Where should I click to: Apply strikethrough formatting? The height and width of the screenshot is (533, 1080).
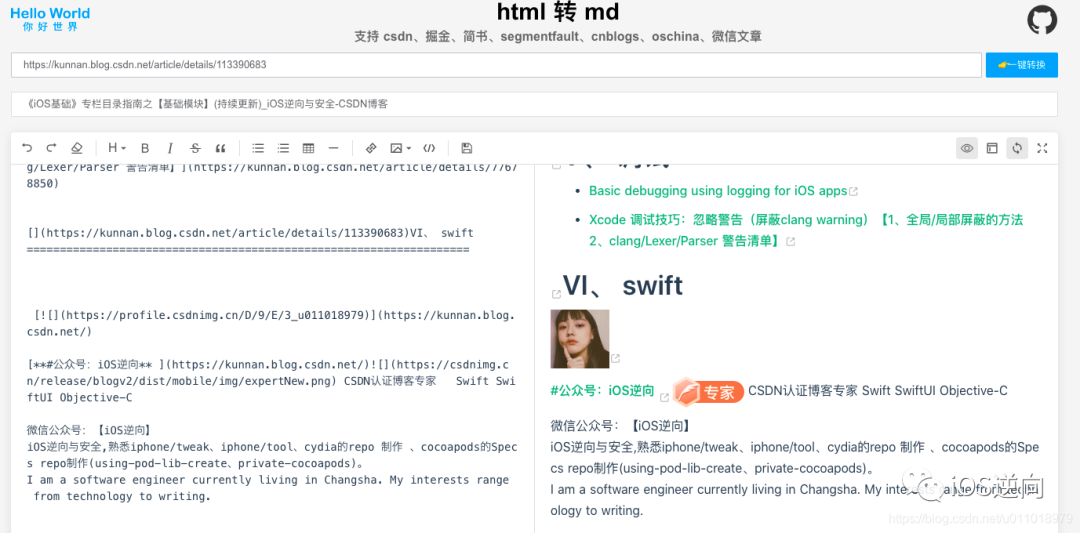coord(196,147)
